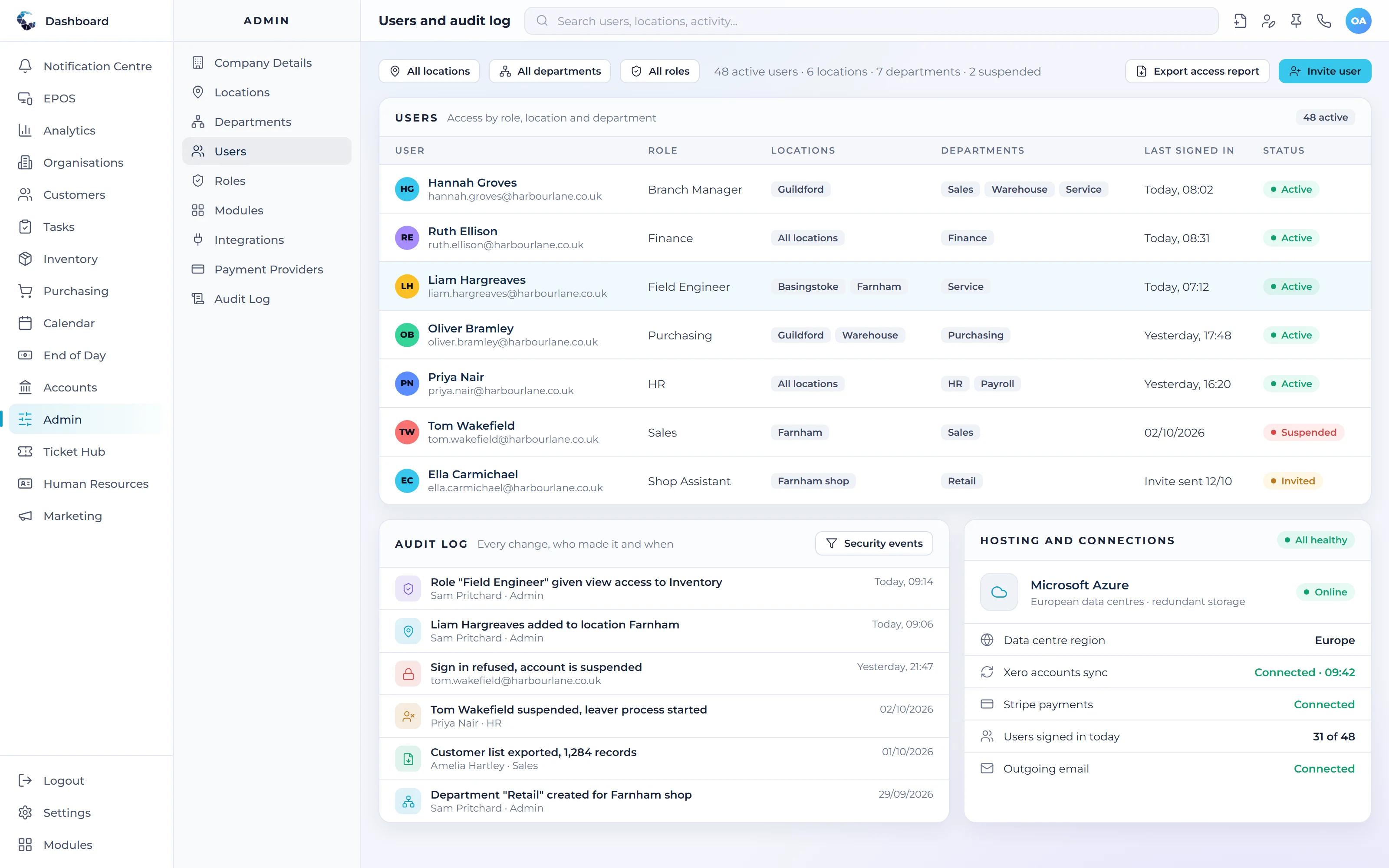
Task: Toggle the Security events filter
Action: 874,543
